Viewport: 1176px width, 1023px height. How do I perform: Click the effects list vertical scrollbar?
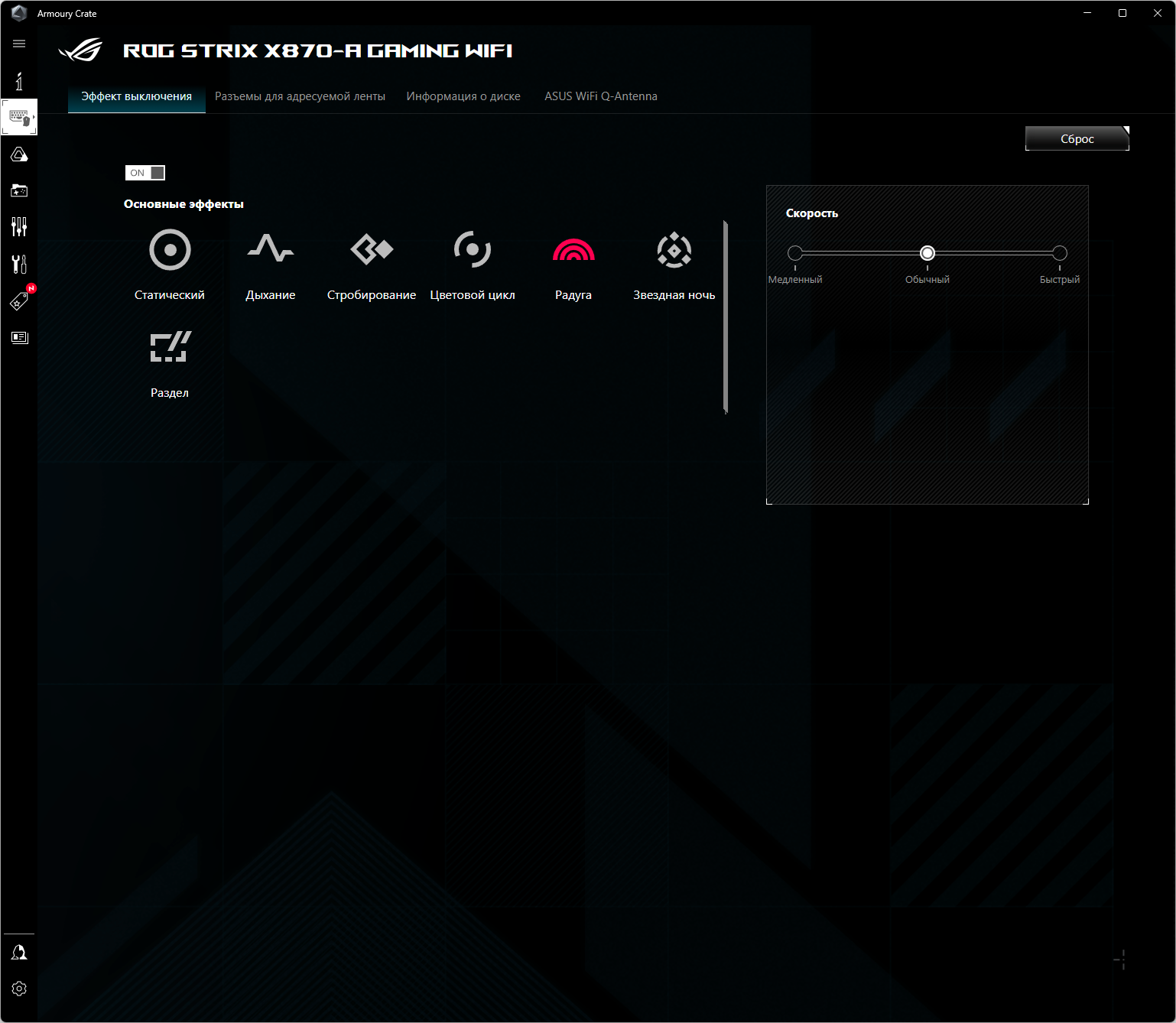pos(726,317)
